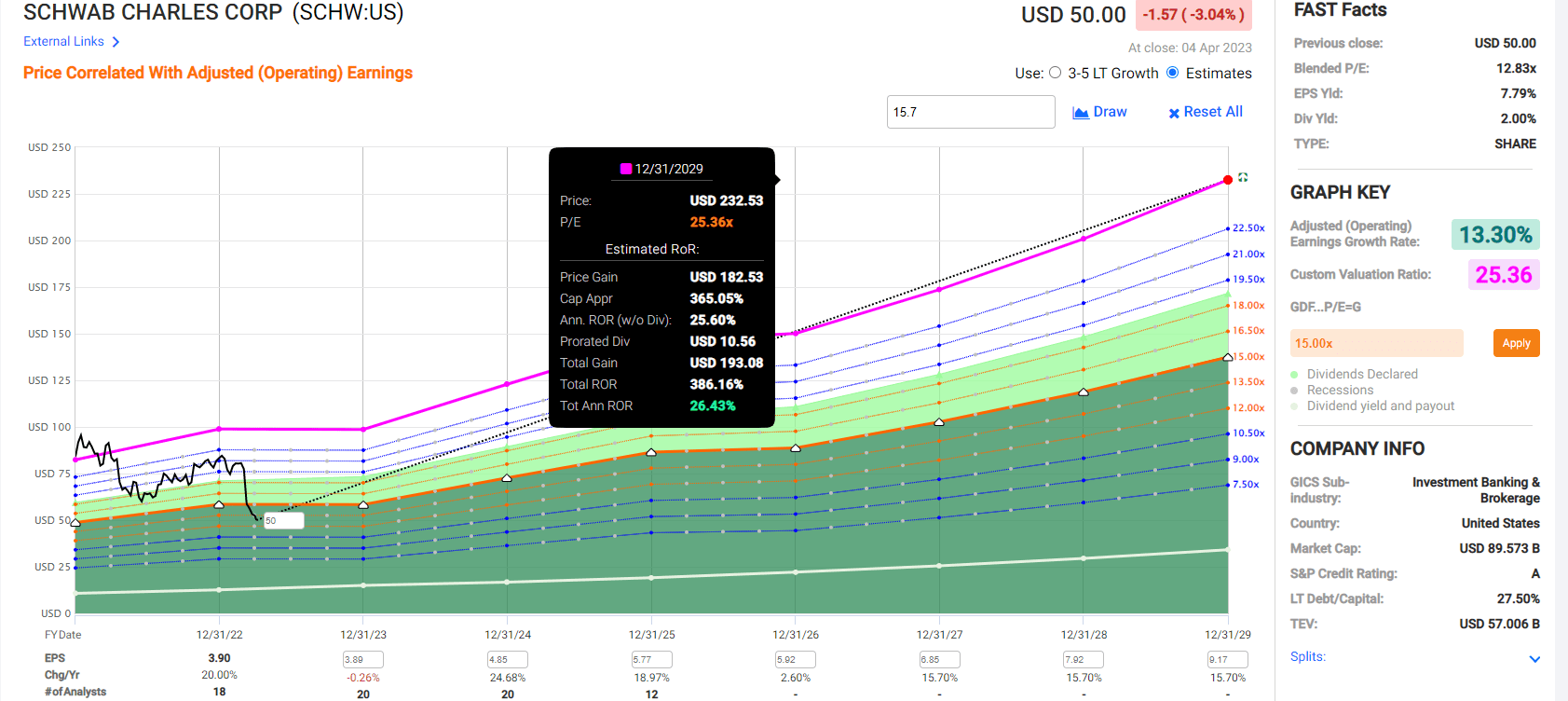Click the 22.50x multiple line label
The image size is (1568, 701).
coord(1248,228)
